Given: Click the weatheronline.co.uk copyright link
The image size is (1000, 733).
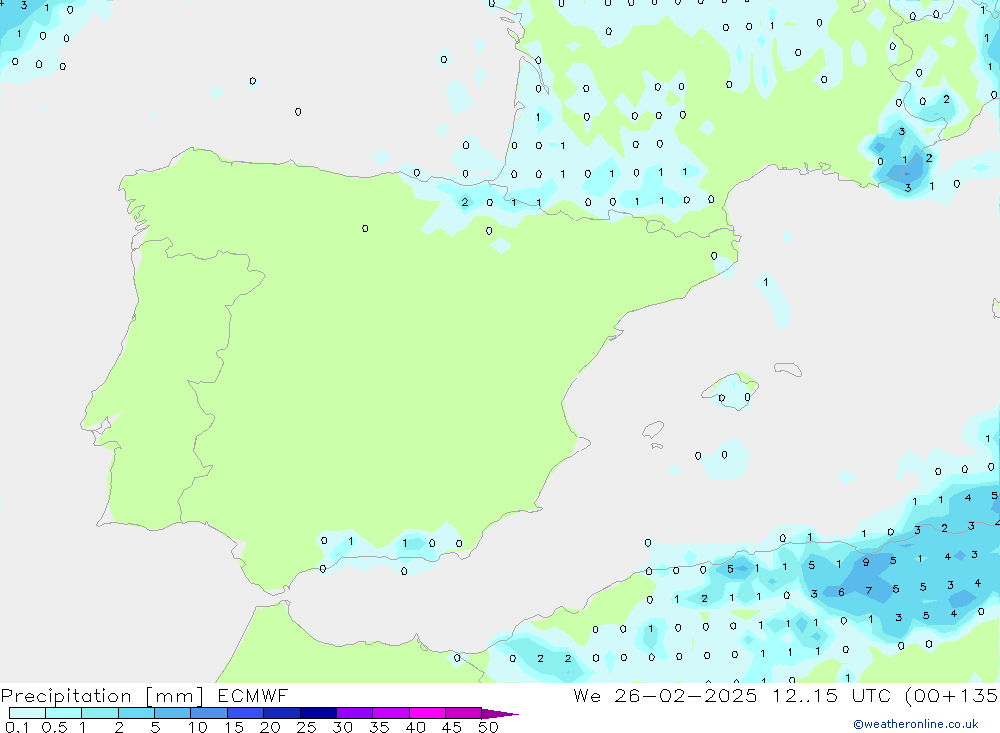Looking at the screenshot, I should click(916, 724).
